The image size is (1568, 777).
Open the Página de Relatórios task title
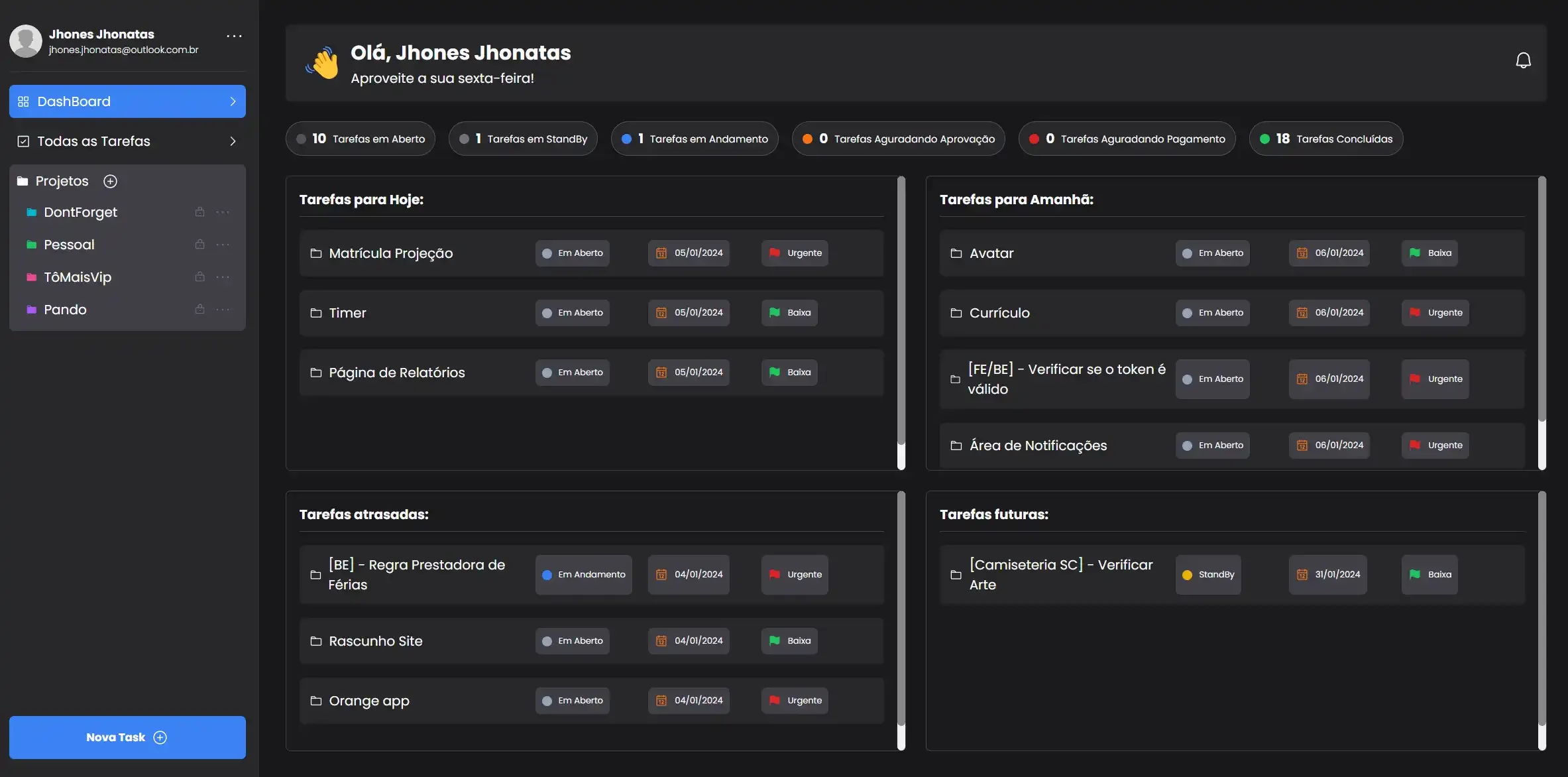[x=397, y=373]
